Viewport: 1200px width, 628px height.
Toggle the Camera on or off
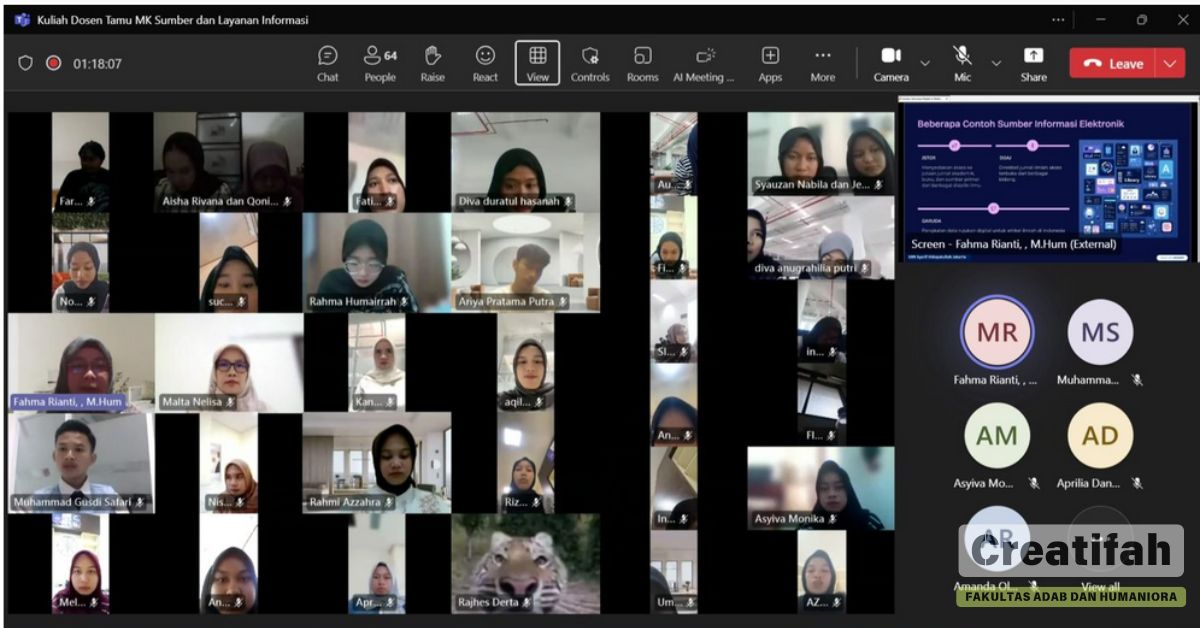pyautogui.click(x=891, y=63)
